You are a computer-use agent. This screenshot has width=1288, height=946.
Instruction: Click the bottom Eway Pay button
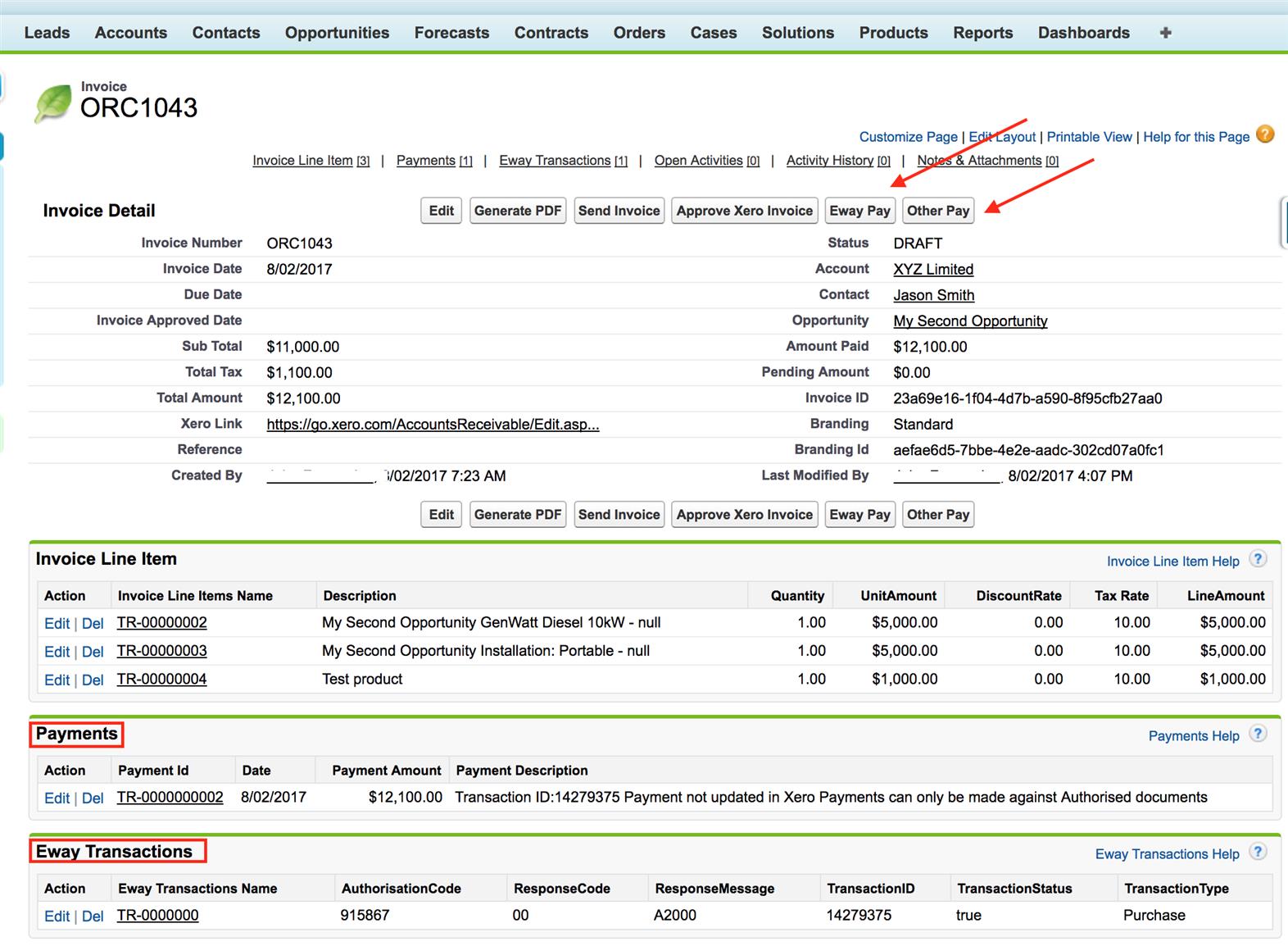(859, 515)
